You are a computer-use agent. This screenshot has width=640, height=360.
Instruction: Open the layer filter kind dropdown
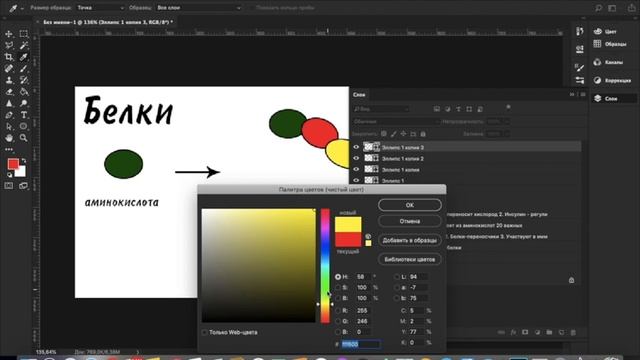pos(381,109)
